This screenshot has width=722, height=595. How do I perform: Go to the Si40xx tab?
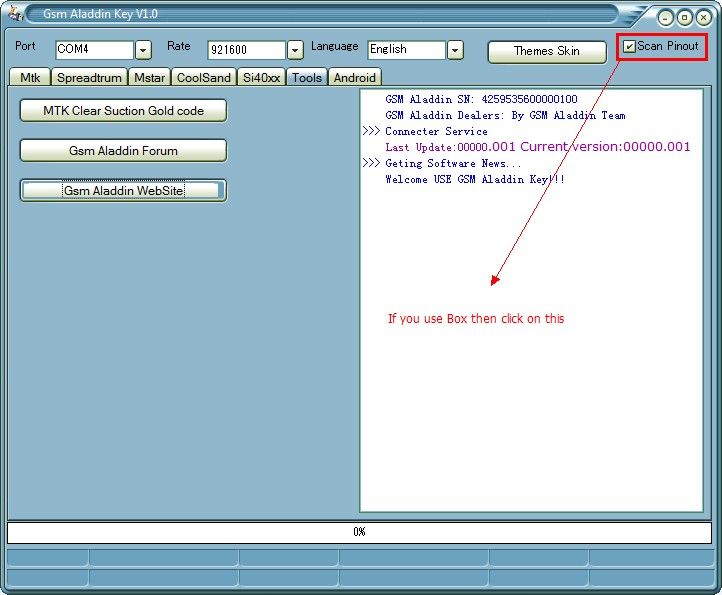point(261,77)
